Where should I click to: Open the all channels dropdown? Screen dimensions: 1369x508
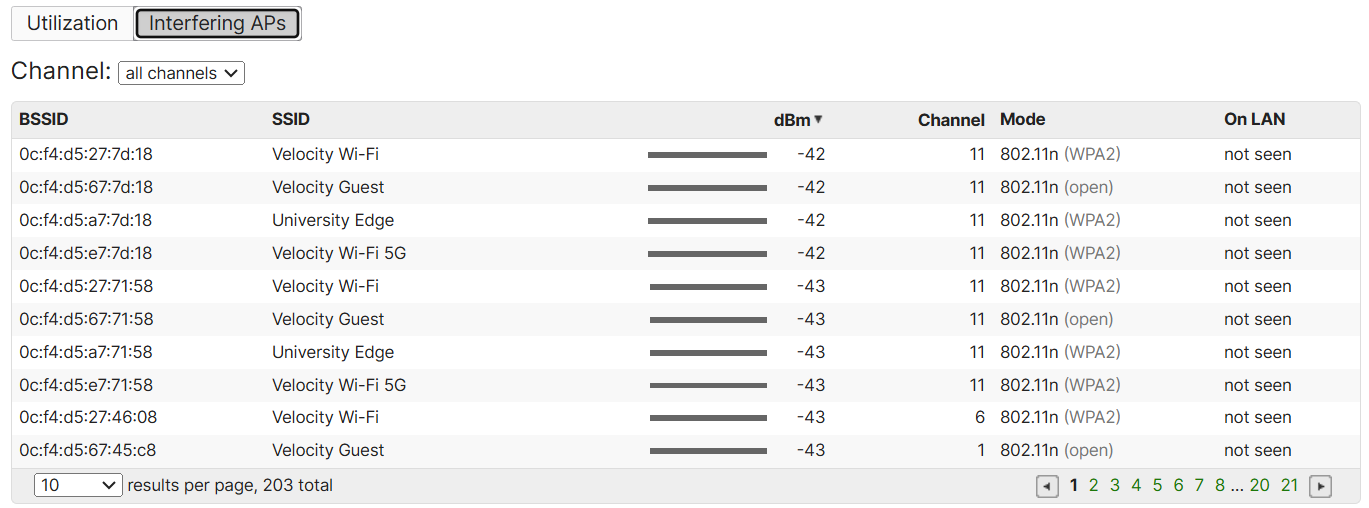pos(181,73)
